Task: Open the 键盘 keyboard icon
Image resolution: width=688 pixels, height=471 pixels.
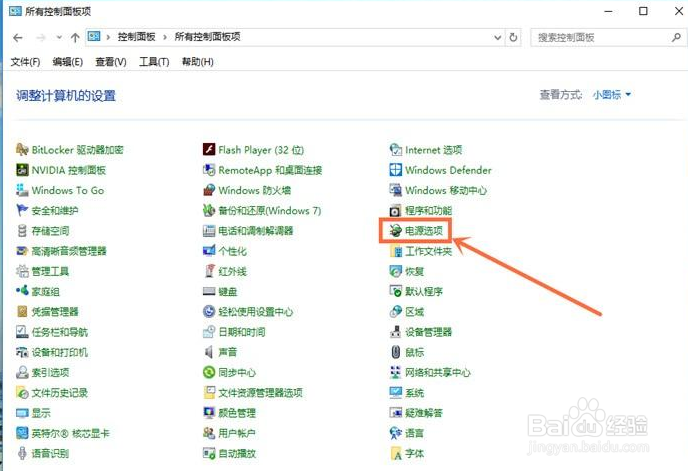Action: (x=209, y=291)
